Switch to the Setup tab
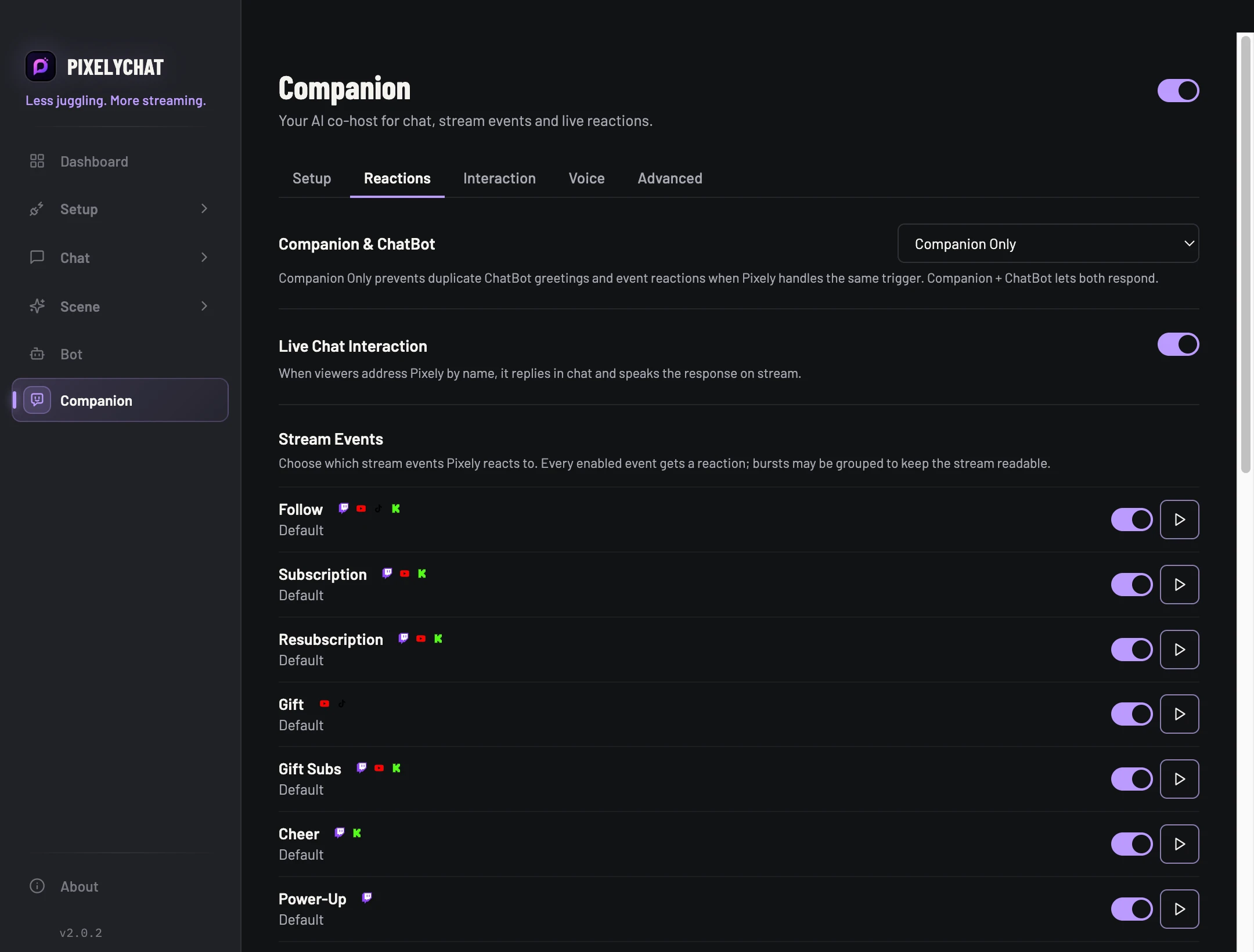1254x952 pixels. click(x=312, y=178)
